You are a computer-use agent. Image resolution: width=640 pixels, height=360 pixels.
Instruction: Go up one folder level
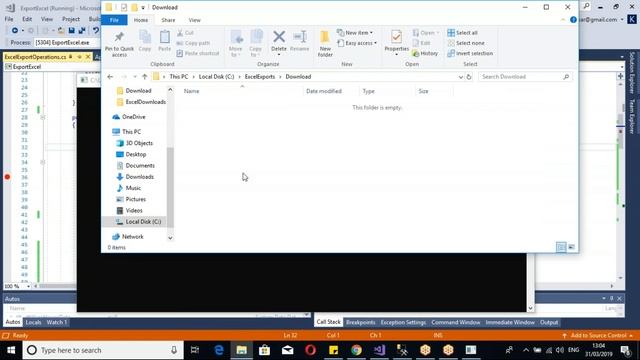[144, 77]
